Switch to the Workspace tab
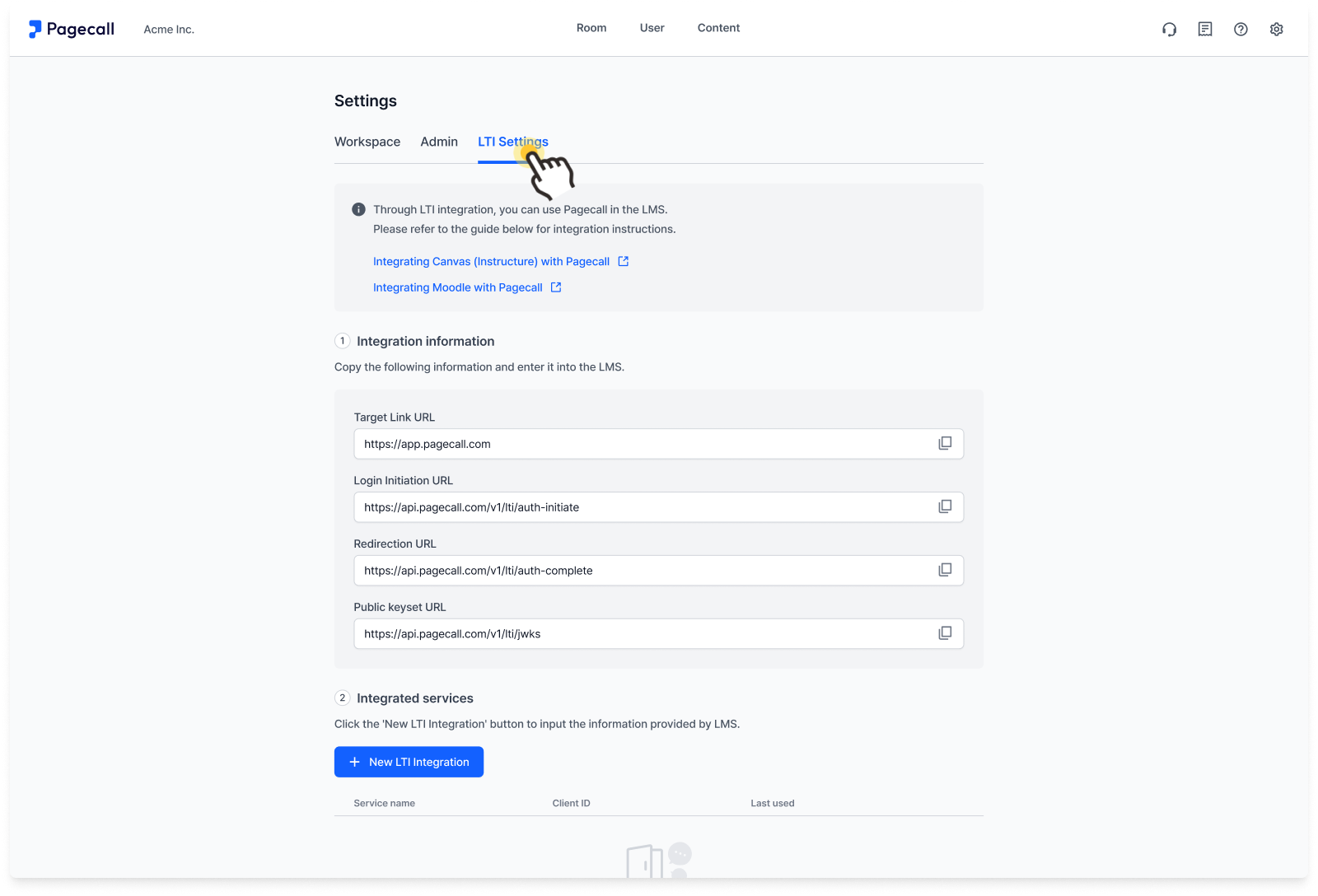 pyautogui.click(x=367, y=142)
